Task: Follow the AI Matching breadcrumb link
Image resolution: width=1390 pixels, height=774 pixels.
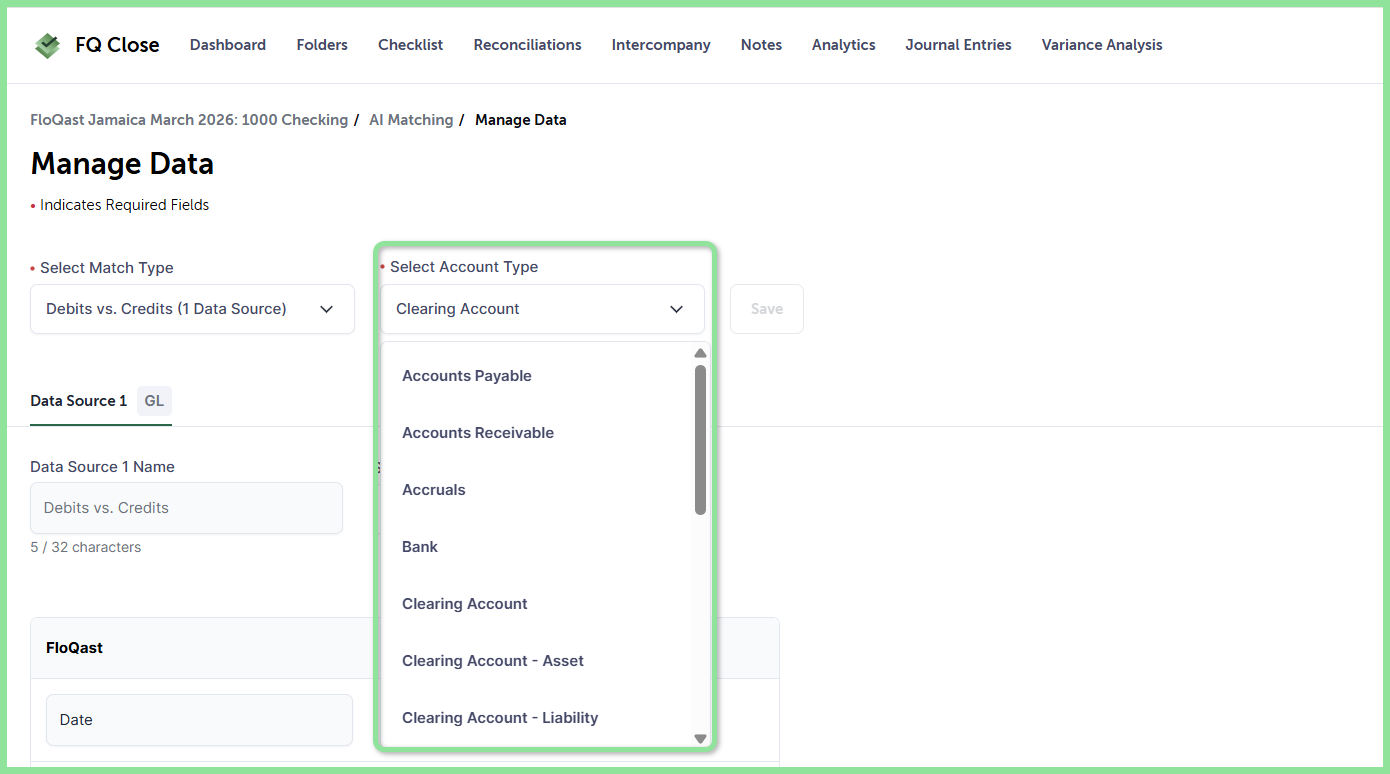Action: (411, 120)
